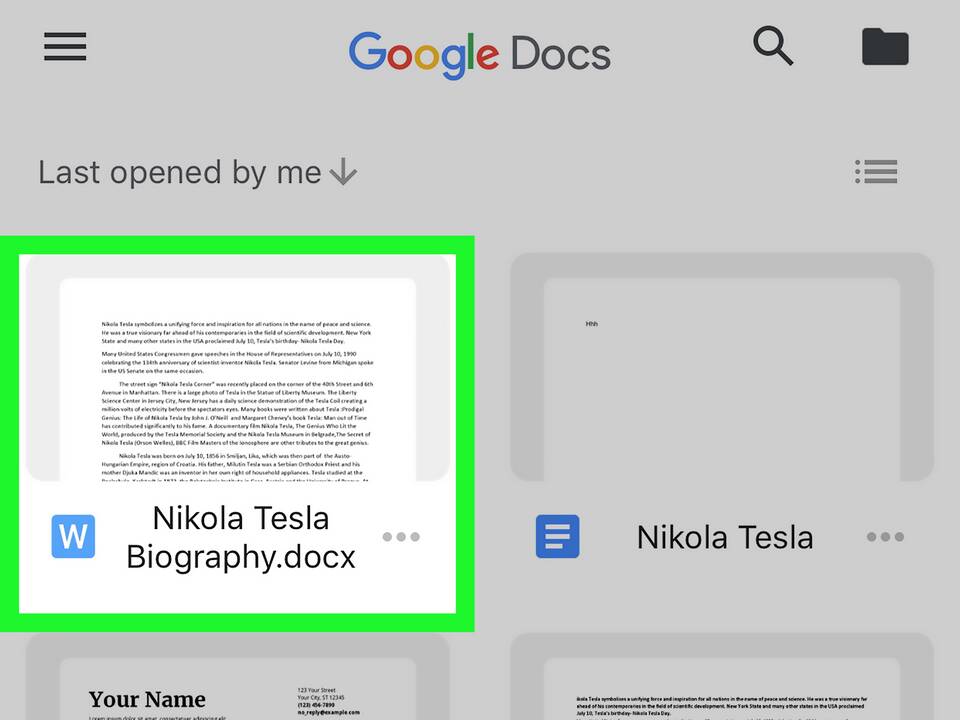
Task: Select the Nikola Tesla Biography.docx file name
Action: point(241,538)
